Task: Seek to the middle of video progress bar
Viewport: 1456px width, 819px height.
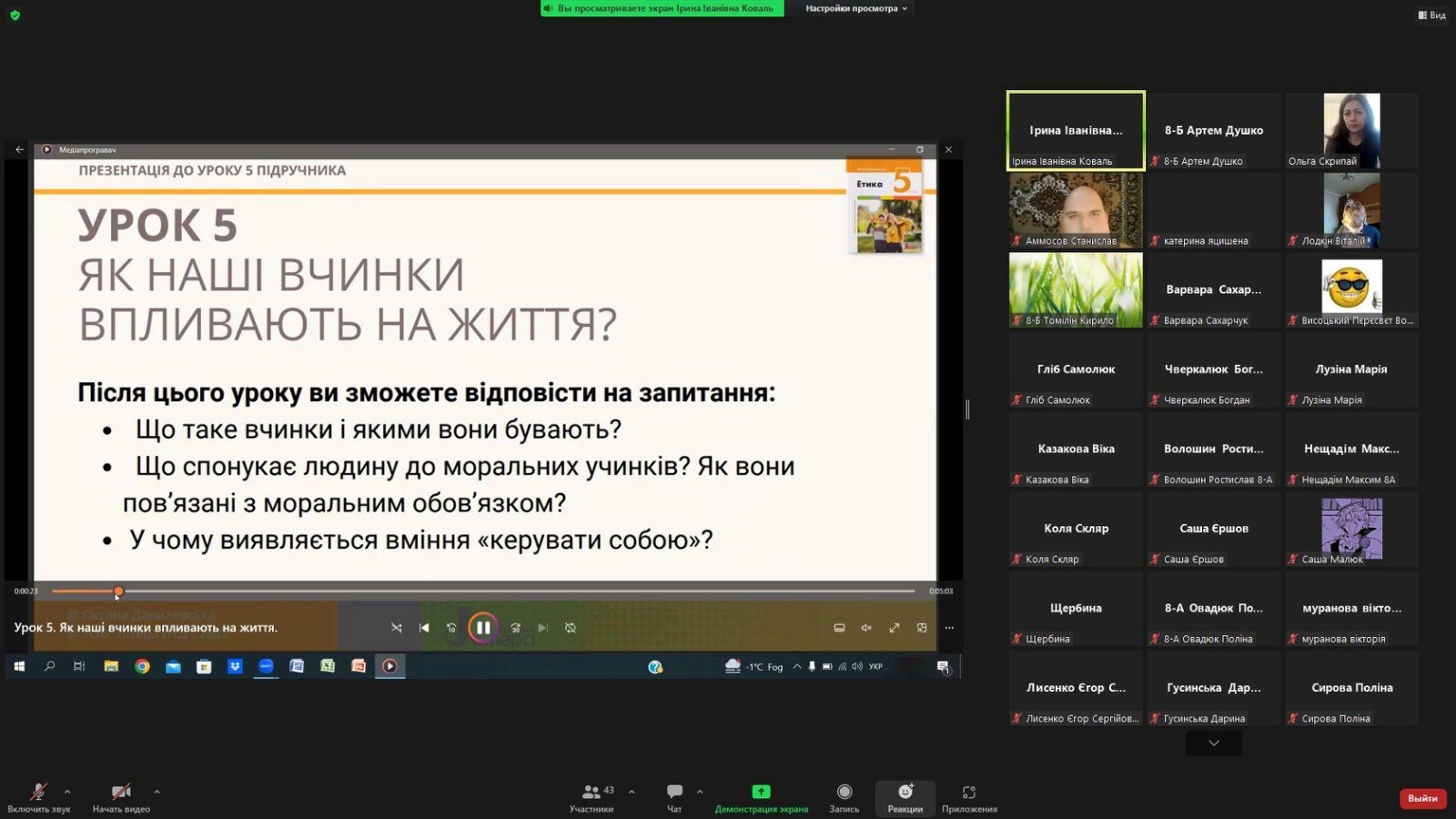Action: click(x=483, y=591)
